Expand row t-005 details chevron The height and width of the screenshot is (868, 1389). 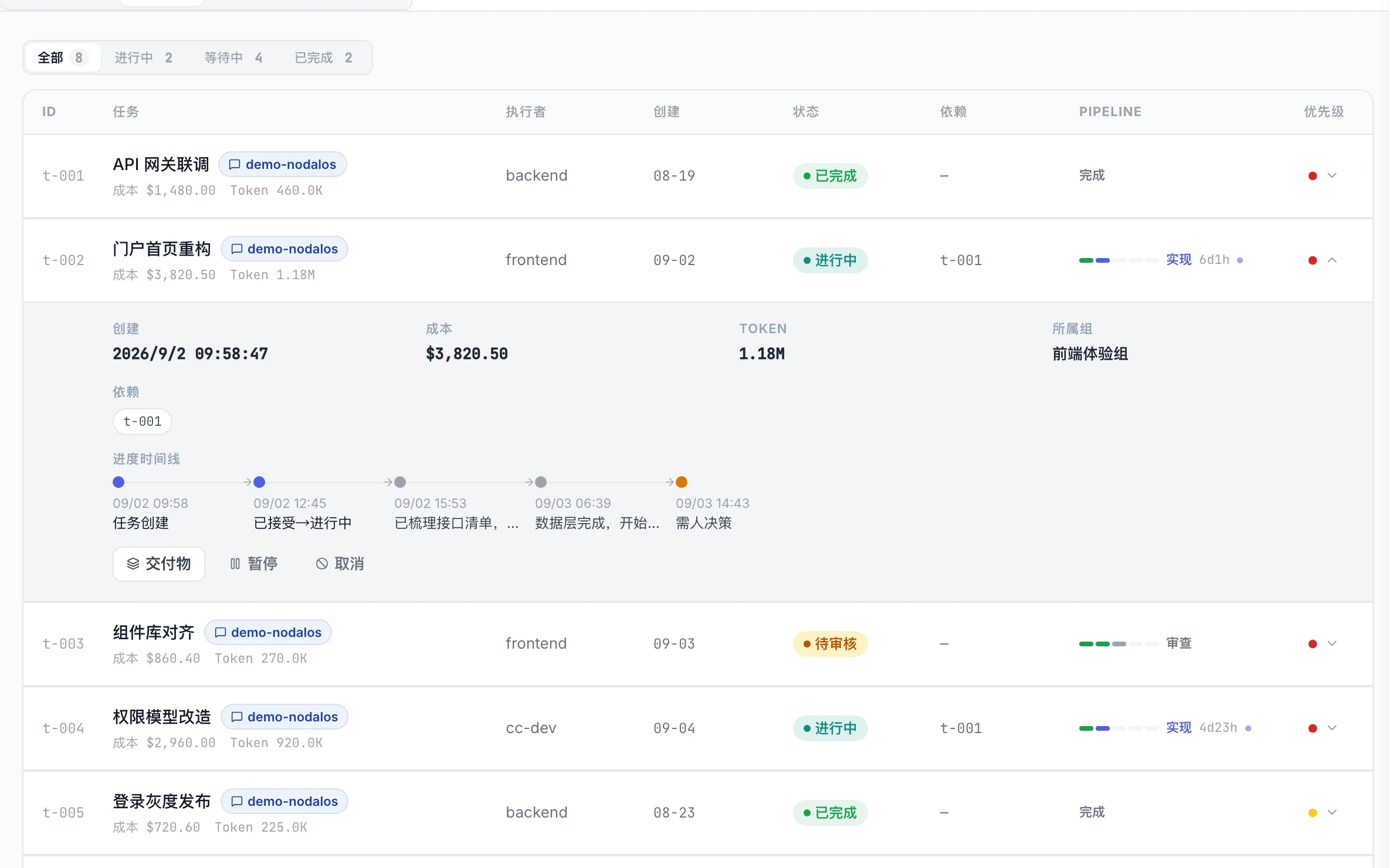[x=1332, y=812]
